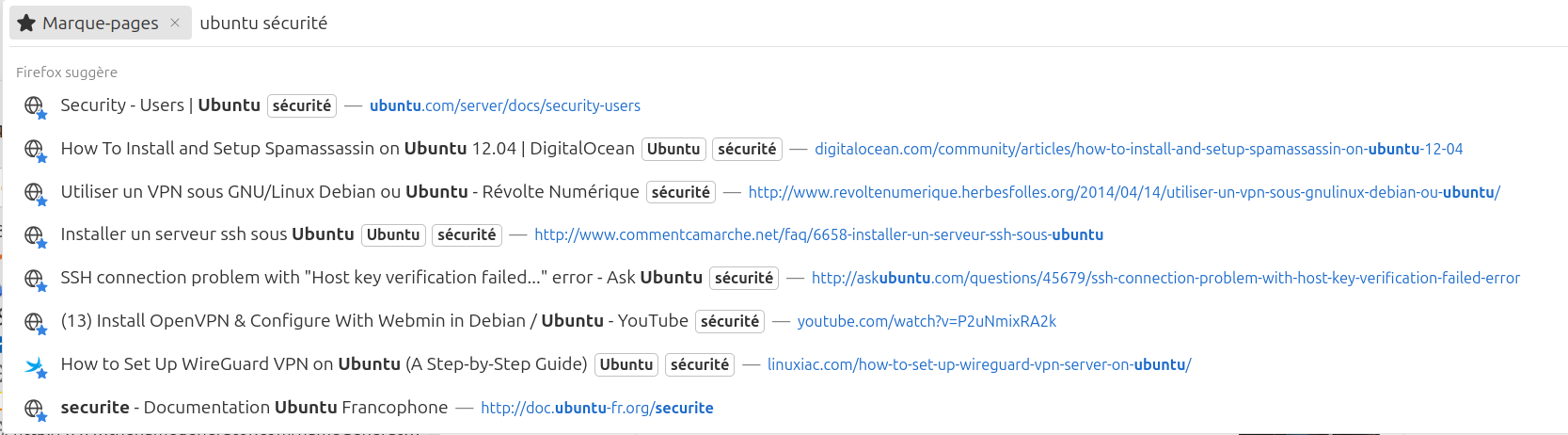1568x435 pixels.
Task: Close the Marque-pages search filter chip
Action: (x=175, y=23)
